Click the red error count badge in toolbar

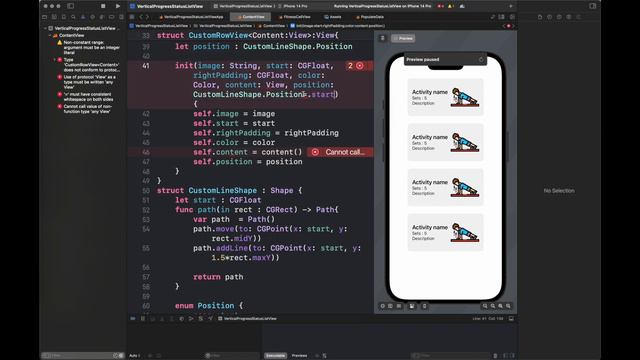[x=441, y=6]
